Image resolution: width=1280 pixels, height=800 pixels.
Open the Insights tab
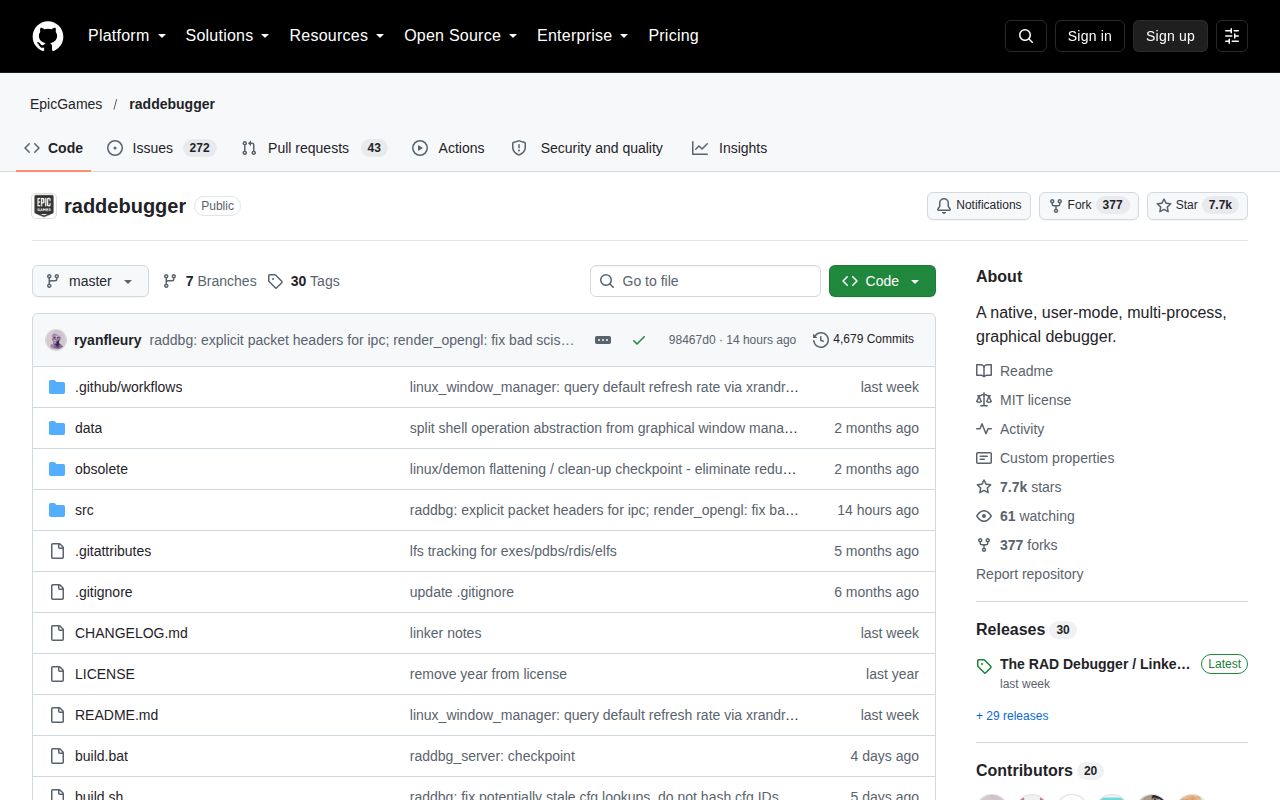(730, 148)
